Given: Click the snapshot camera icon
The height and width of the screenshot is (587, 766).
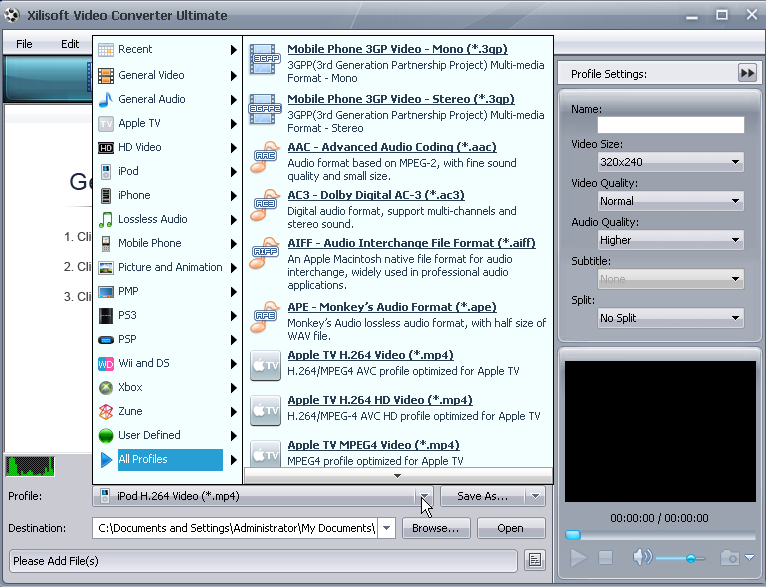Looking at the screenshot, I should (729, 557).
